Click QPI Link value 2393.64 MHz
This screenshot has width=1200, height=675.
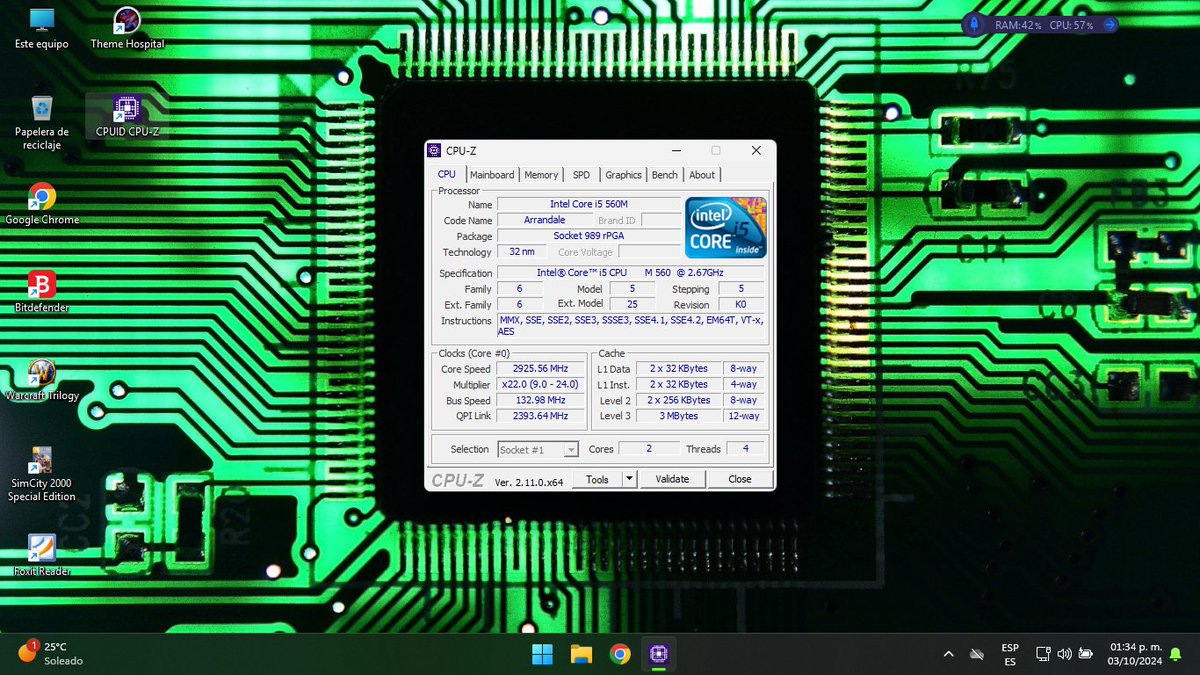tap(540, 416)
